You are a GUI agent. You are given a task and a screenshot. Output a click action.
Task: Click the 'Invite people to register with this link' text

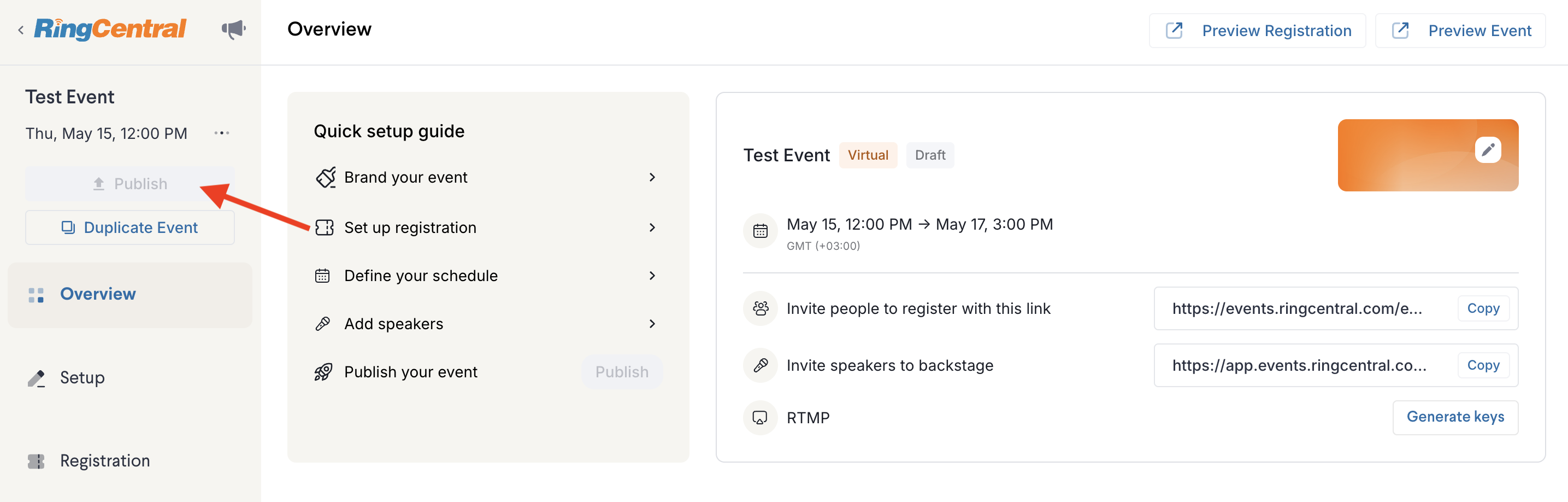[918, 308]
